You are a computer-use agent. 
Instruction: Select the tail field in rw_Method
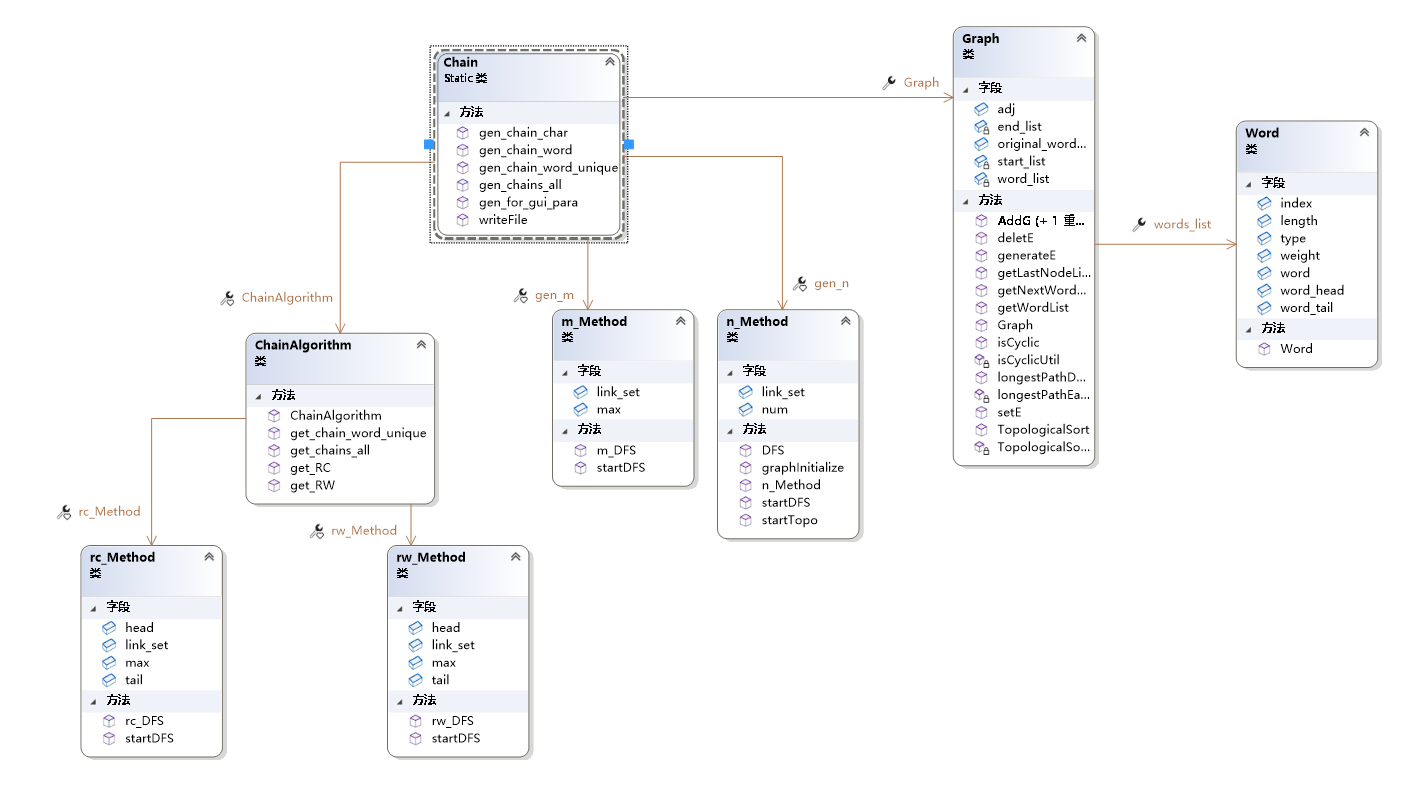click(440, 680)
